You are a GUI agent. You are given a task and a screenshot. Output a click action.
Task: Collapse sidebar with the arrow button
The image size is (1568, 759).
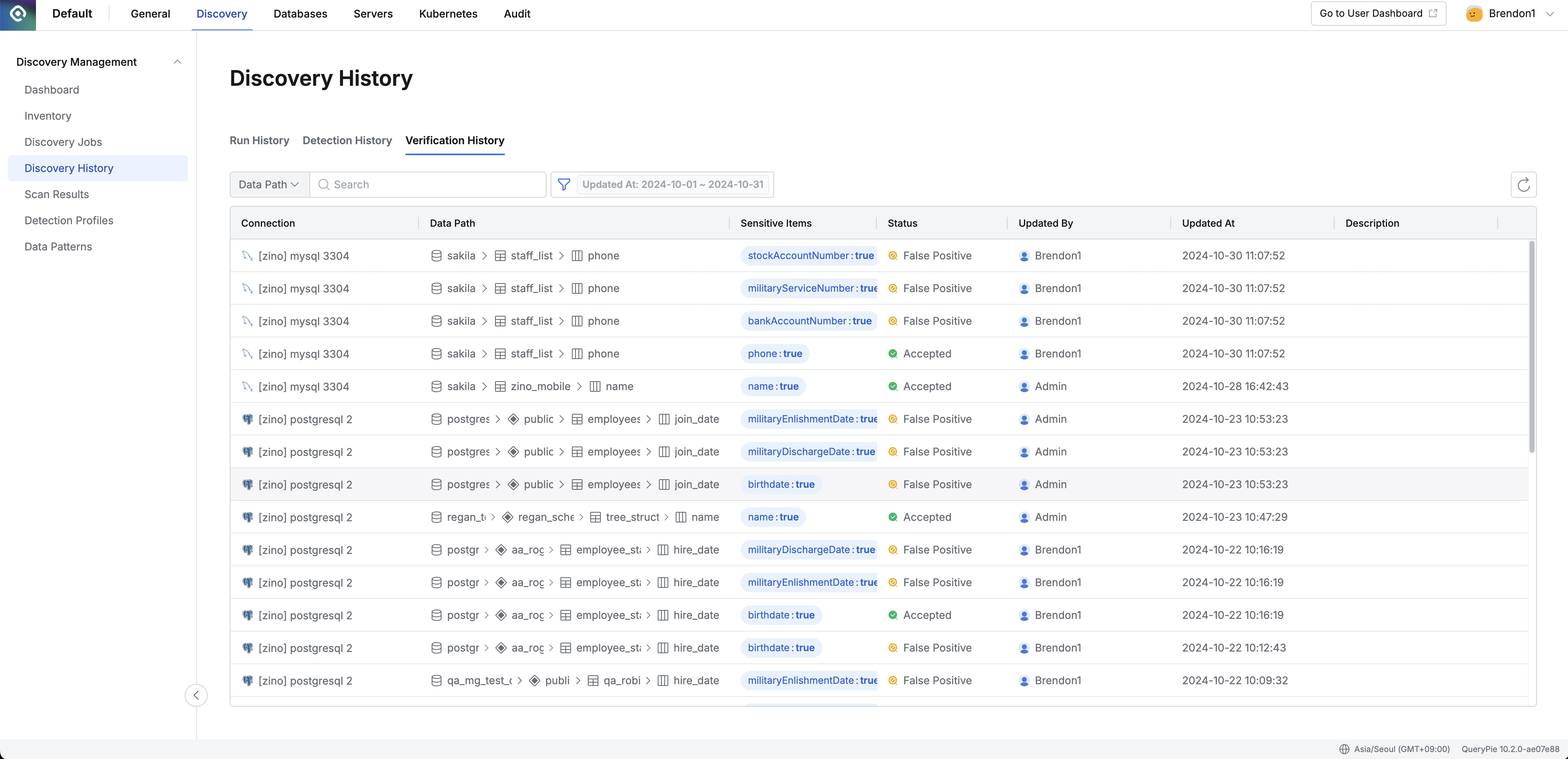196,695
